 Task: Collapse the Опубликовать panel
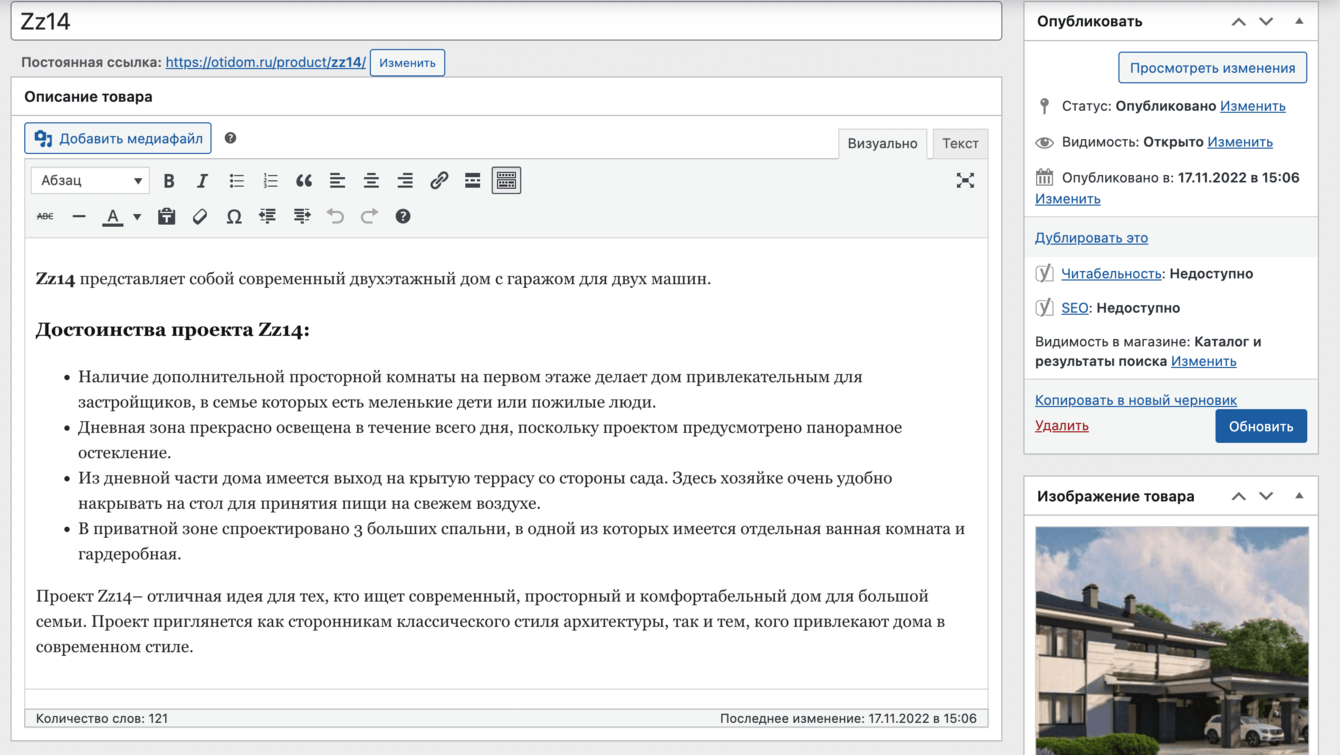point(1299,21)
